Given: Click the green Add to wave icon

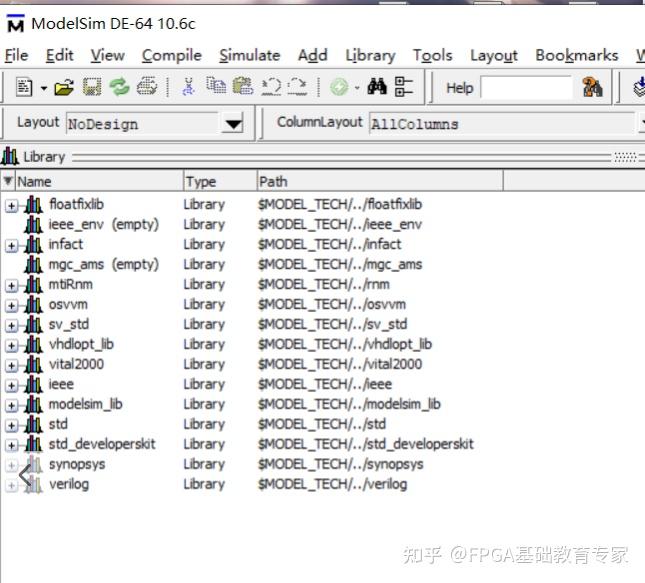Looking at the screenshot, I should coord(339,87).
